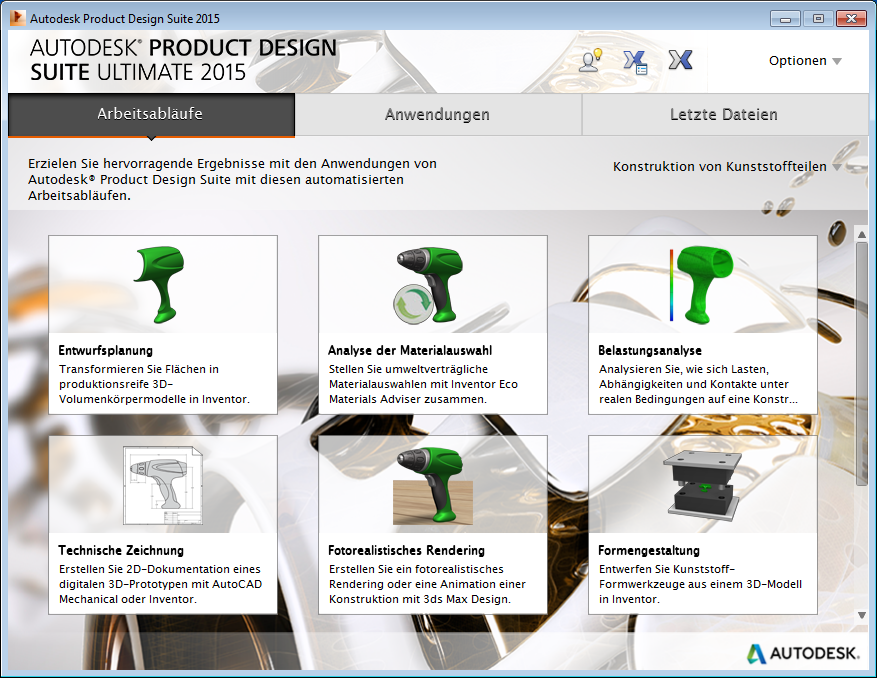
Task: Open the Technische Zeichnung drawing sheet image
Action: pyautogui.click(x=163, y=485)
